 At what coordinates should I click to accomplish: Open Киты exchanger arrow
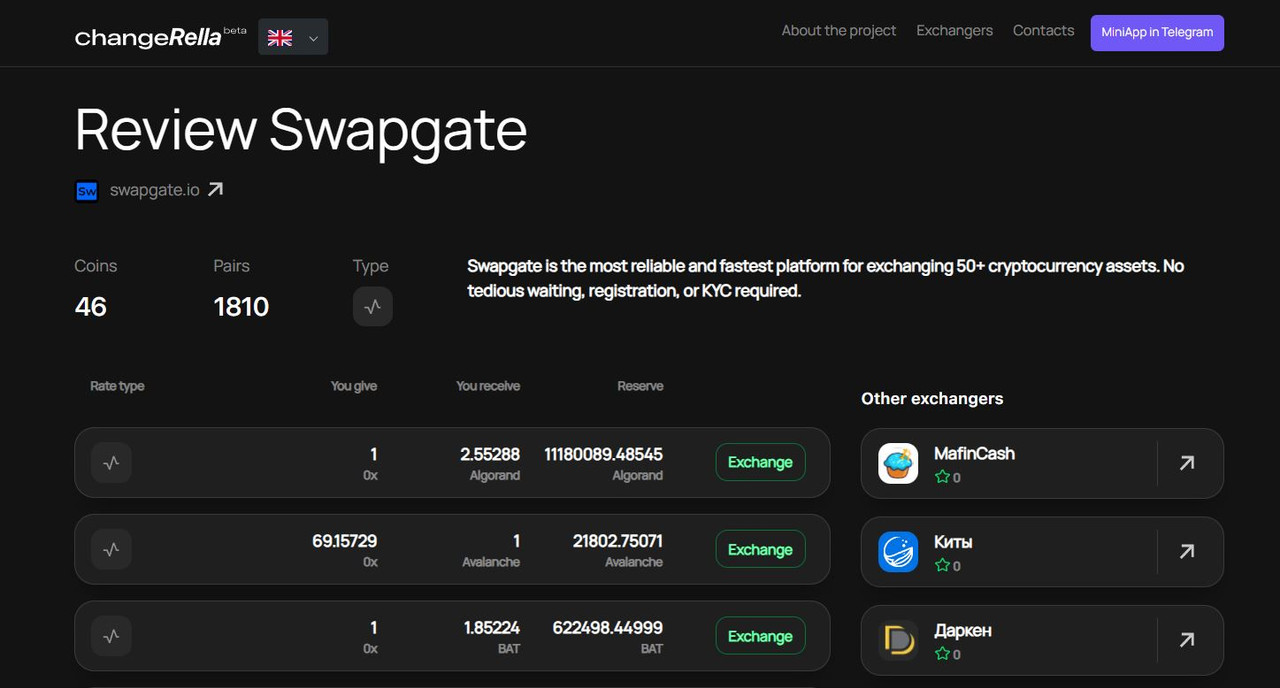(x=1187, y=551)
